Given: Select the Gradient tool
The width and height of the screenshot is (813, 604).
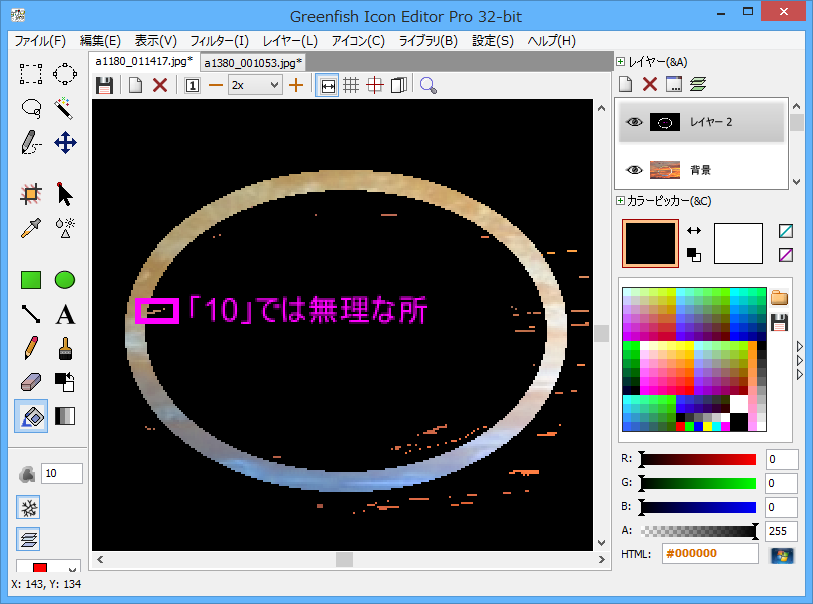Looking at the screenshot, I should coord(65,416).
